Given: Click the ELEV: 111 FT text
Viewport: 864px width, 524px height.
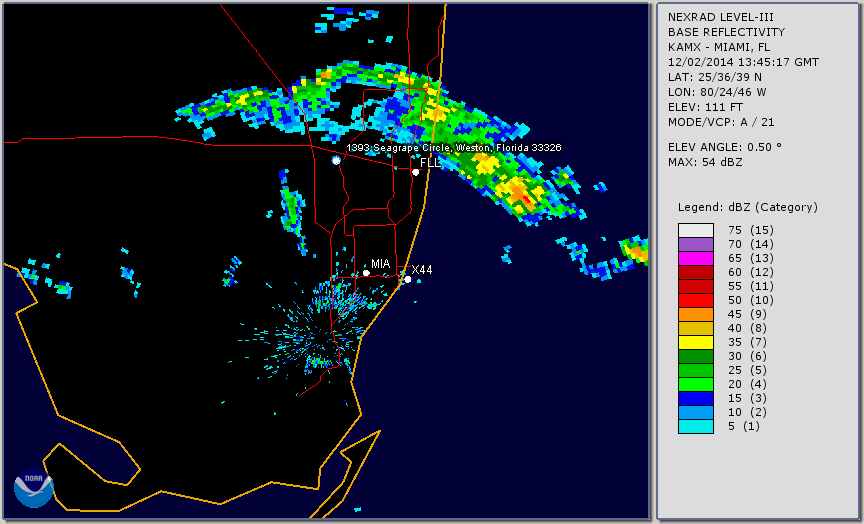Looking at the screenshot, I should click(x=705, y=107).
